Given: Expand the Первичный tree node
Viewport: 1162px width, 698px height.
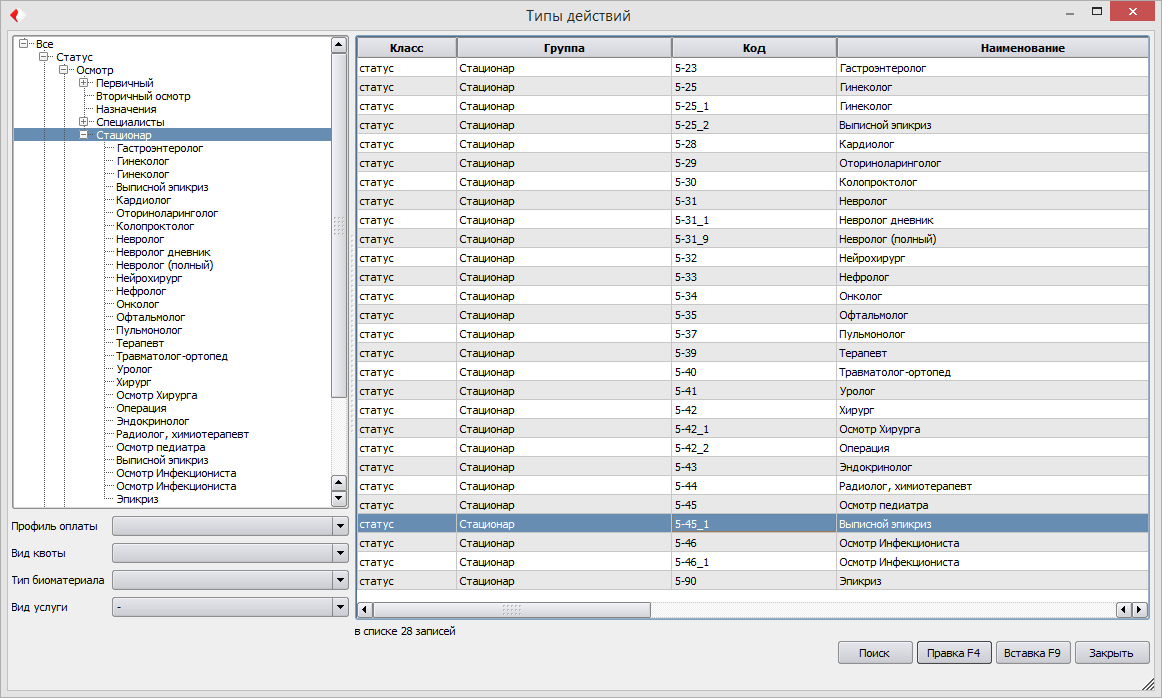Looking at the screenshot, I should pos(84,83).
